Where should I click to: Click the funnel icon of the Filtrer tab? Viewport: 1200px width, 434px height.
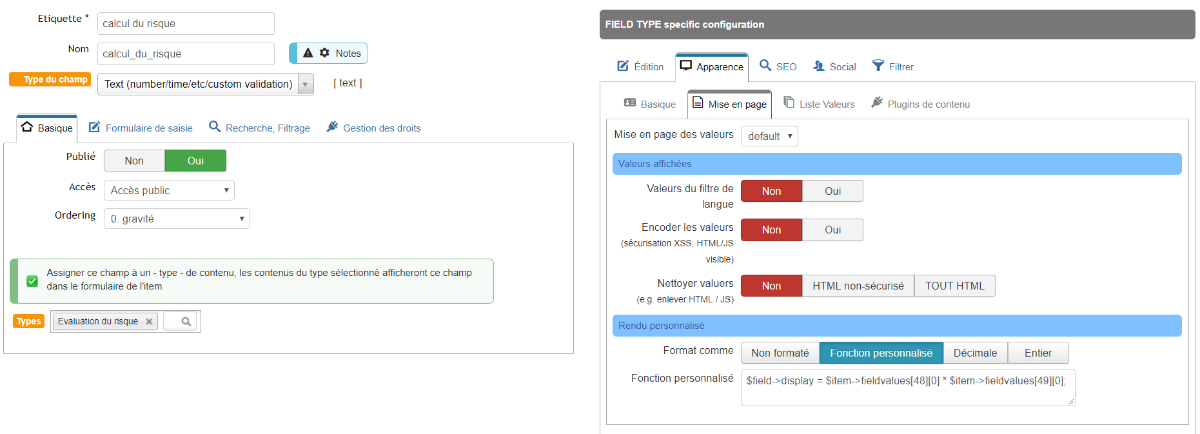pos(878,66)
